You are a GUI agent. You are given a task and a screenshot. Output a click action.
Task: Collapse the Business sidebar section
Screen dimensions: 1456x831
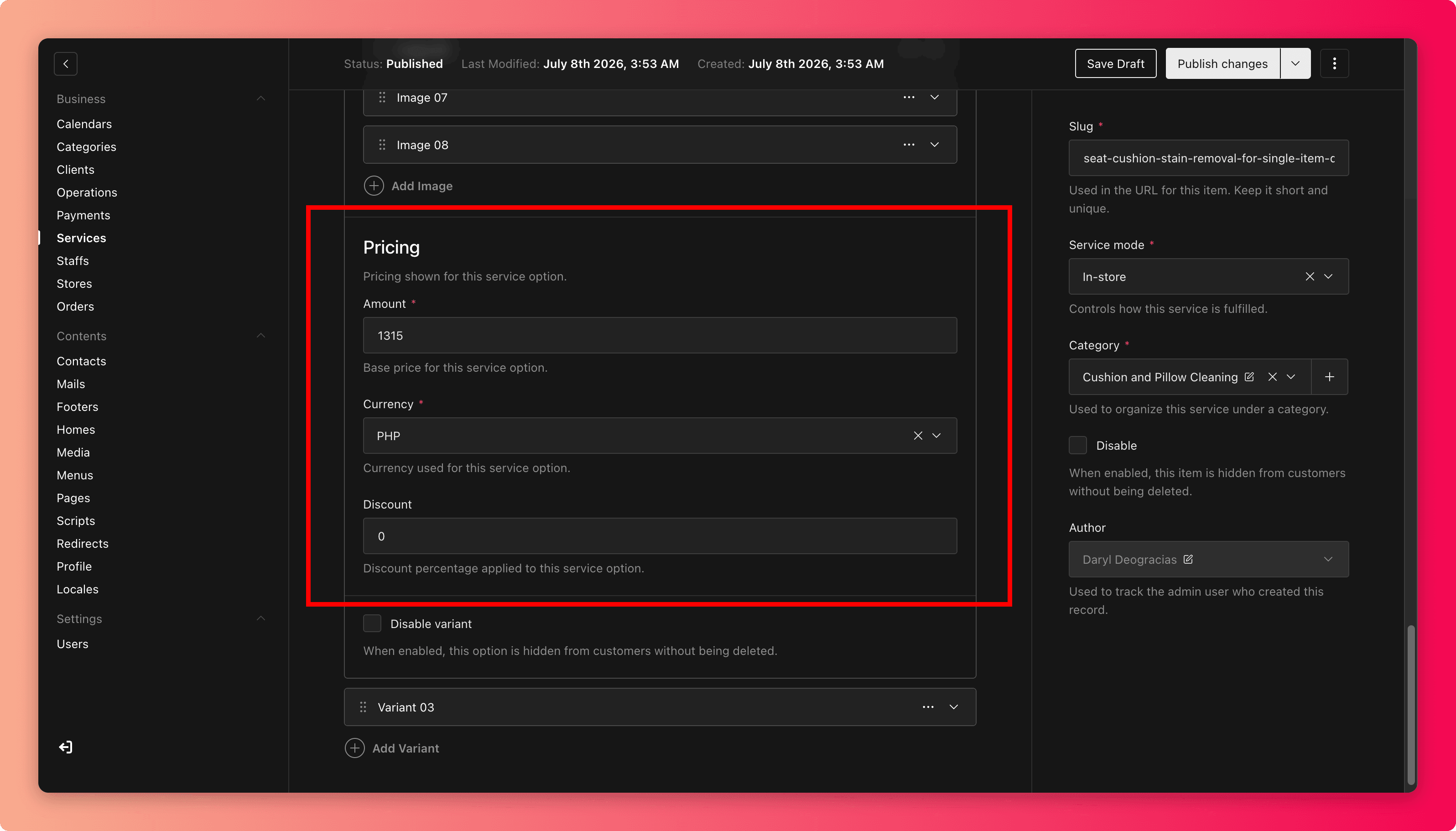pyautogui.click(x=261, y=99)
